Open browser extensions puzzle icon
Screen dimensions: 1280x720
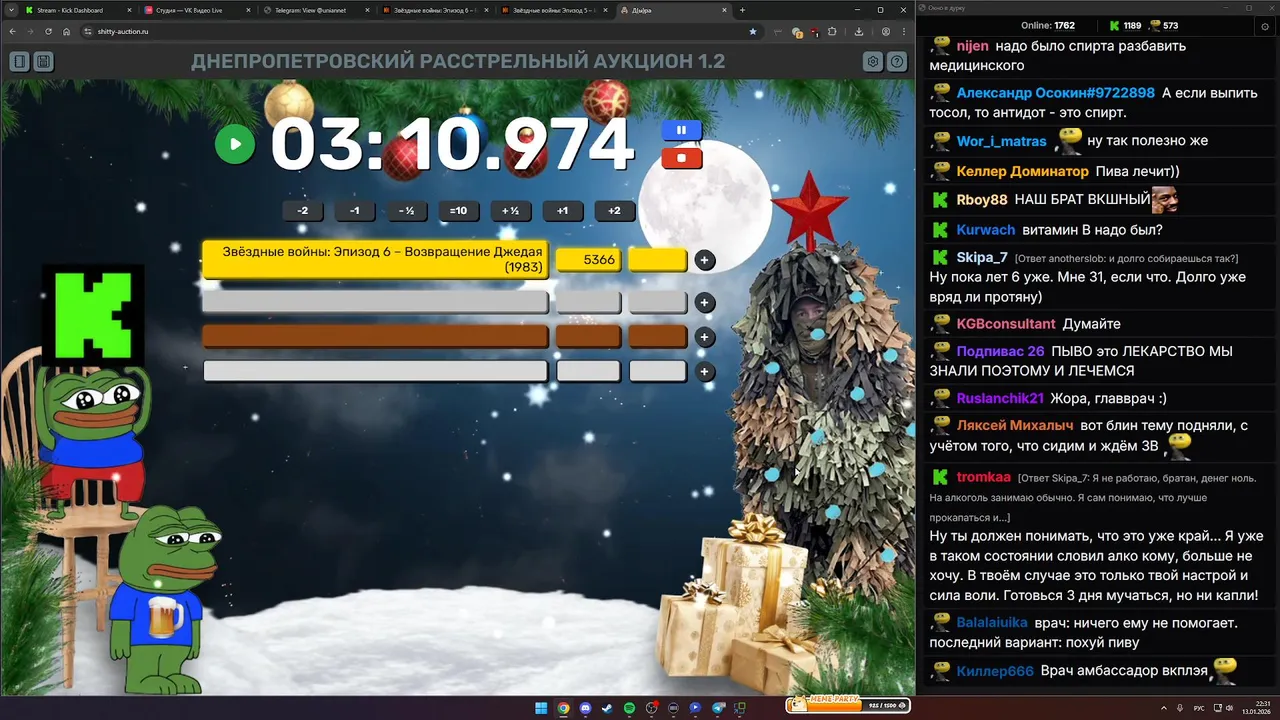[x=832, y=31]
